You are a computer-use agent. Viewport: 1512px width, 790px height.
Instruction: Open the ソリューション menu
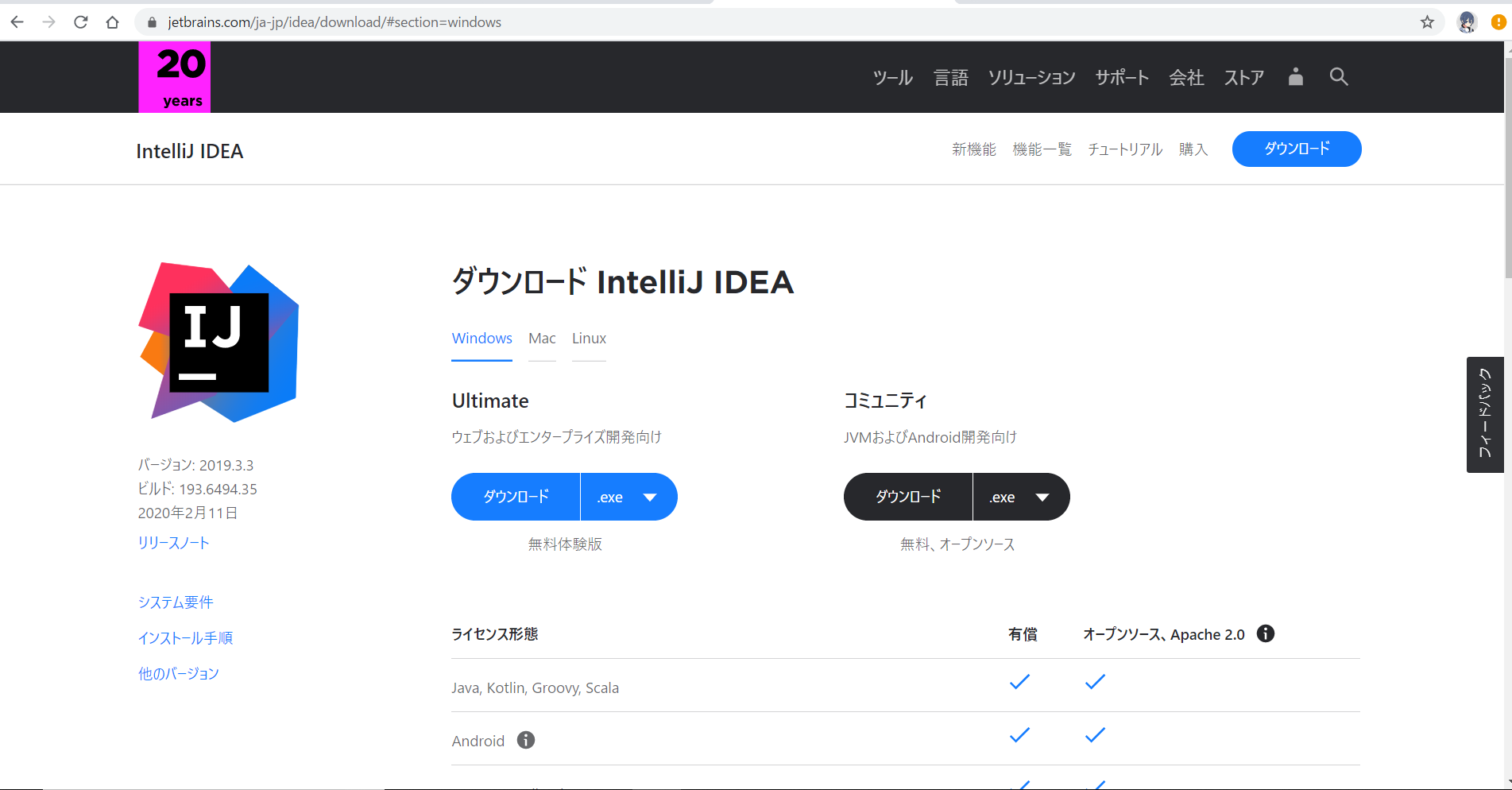pyautogui.click(x=1031, y=77)
